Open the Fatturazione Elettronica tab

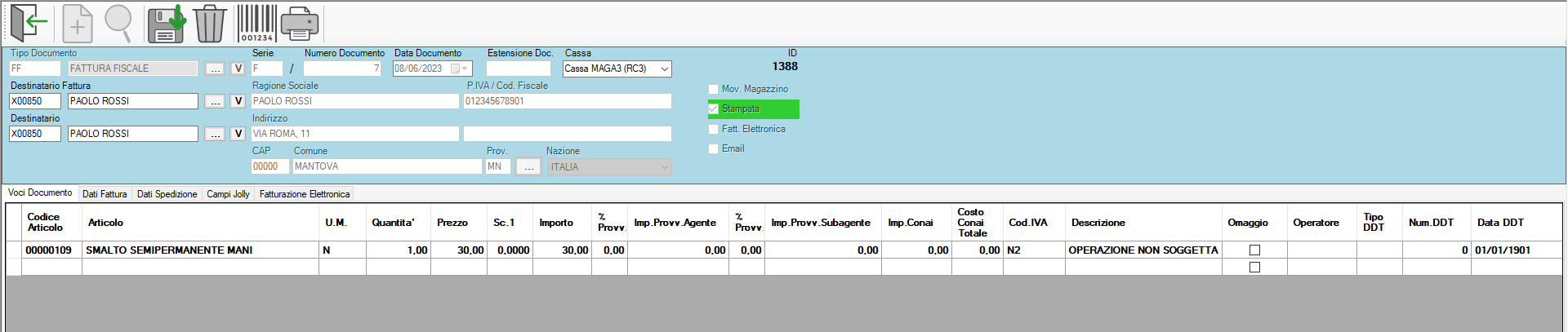coord(304,194)
